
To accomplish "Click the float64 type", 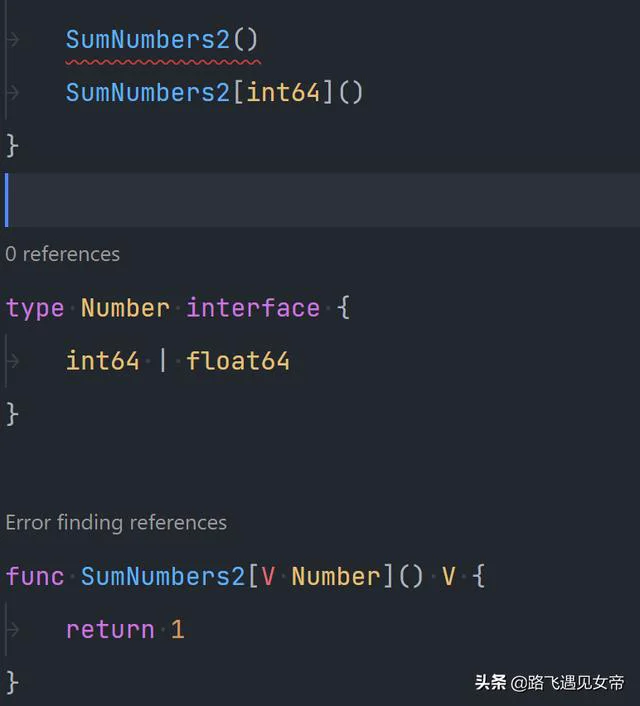I will tap(238, 361).
